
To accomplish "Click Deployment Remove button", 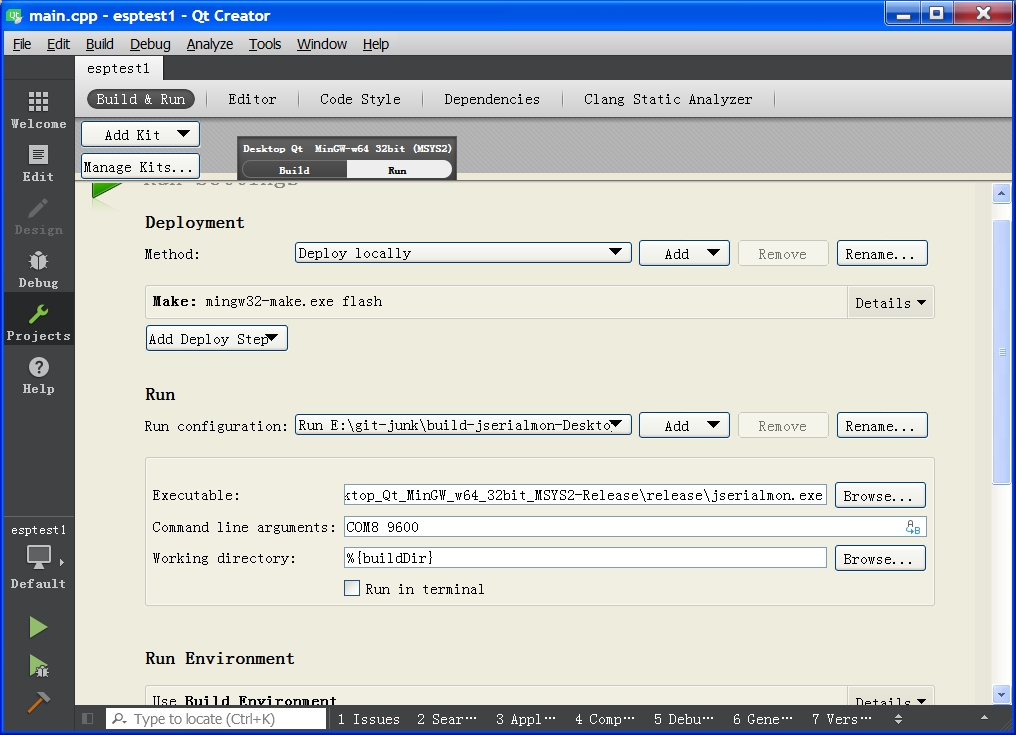I will pos(783,253).
